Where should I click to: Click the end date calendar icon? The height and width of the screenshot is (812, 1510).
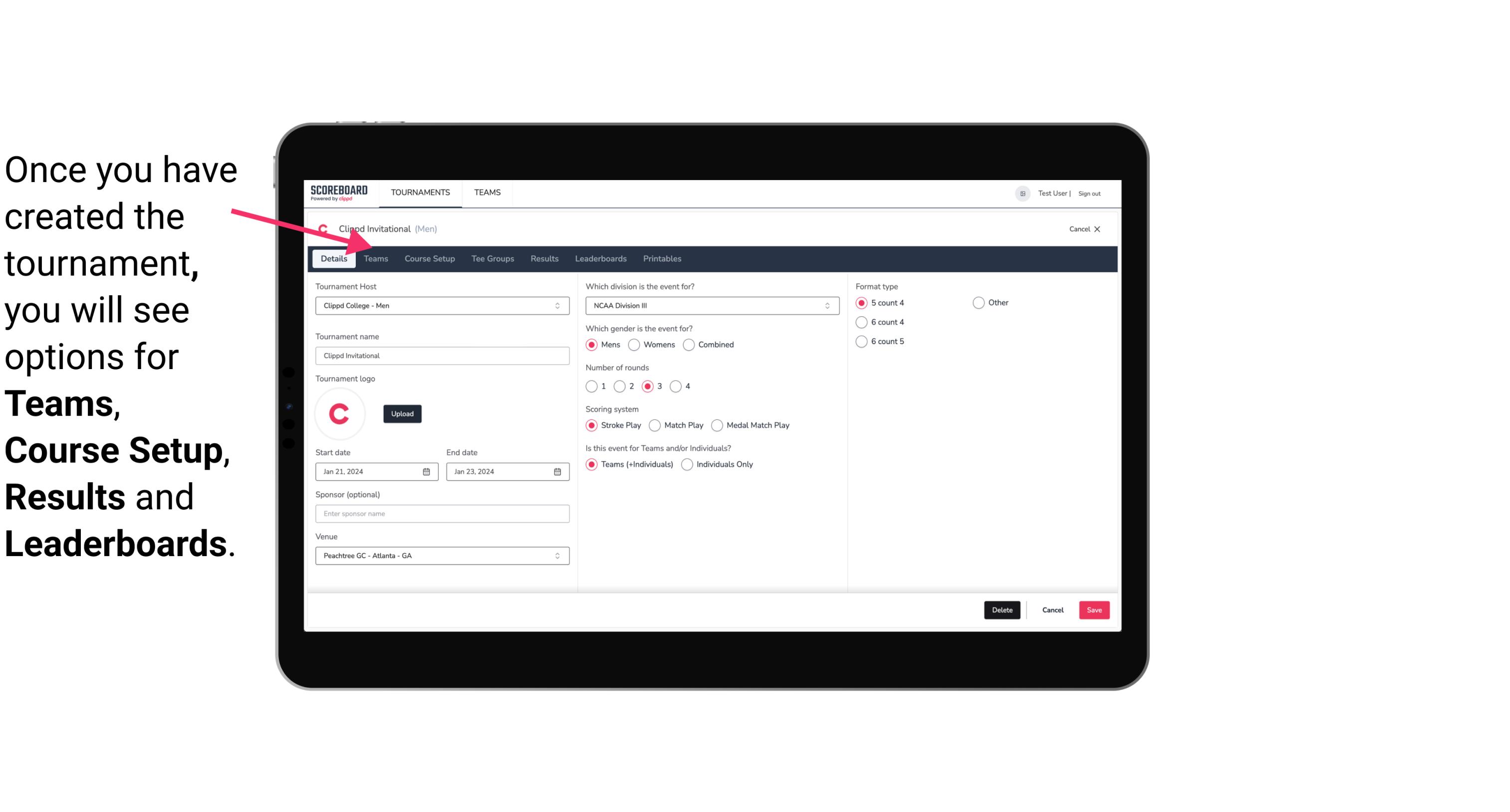click(558, 471)
